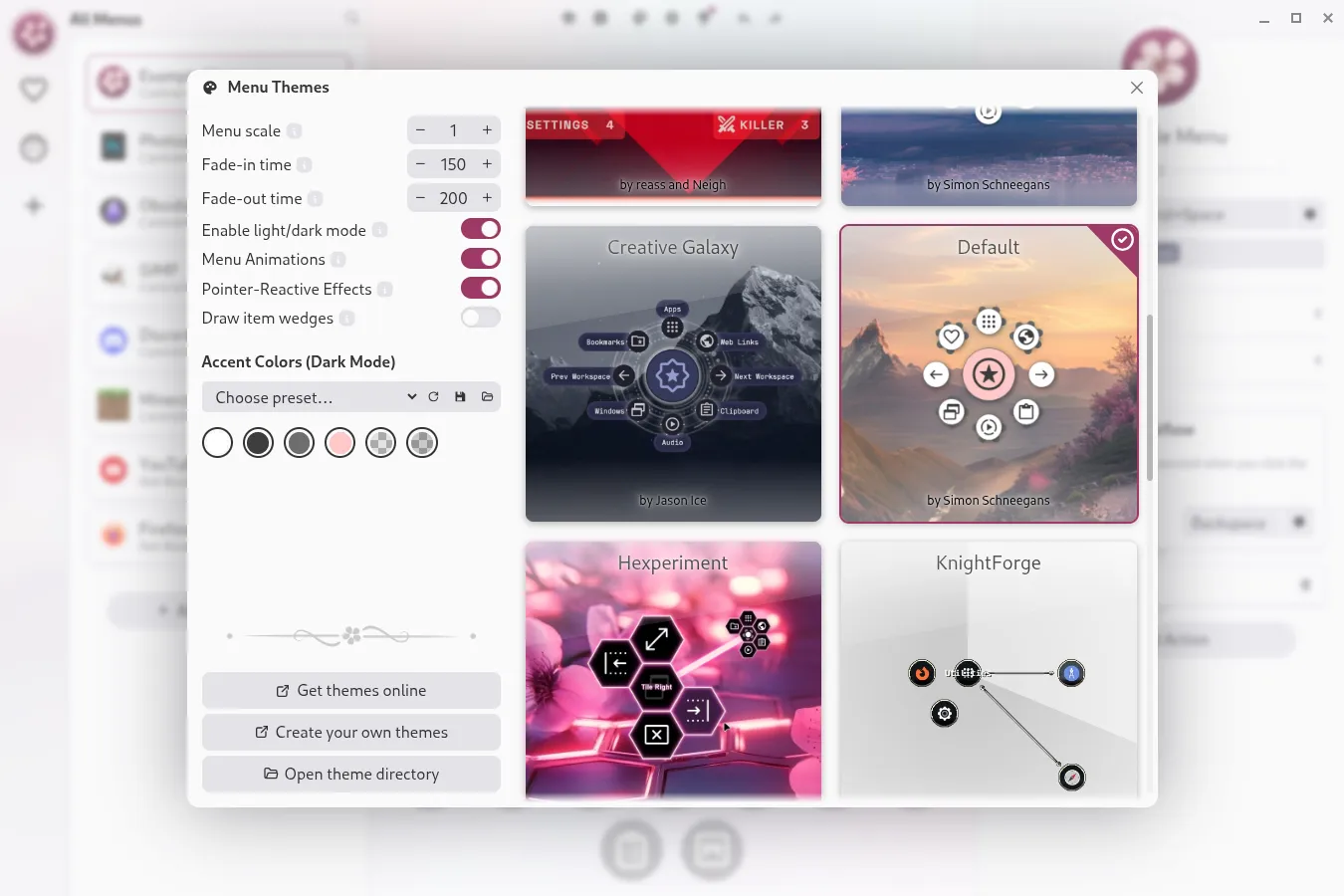Open theme directory button
1344x896 pixels.
(x=351, y=775)
